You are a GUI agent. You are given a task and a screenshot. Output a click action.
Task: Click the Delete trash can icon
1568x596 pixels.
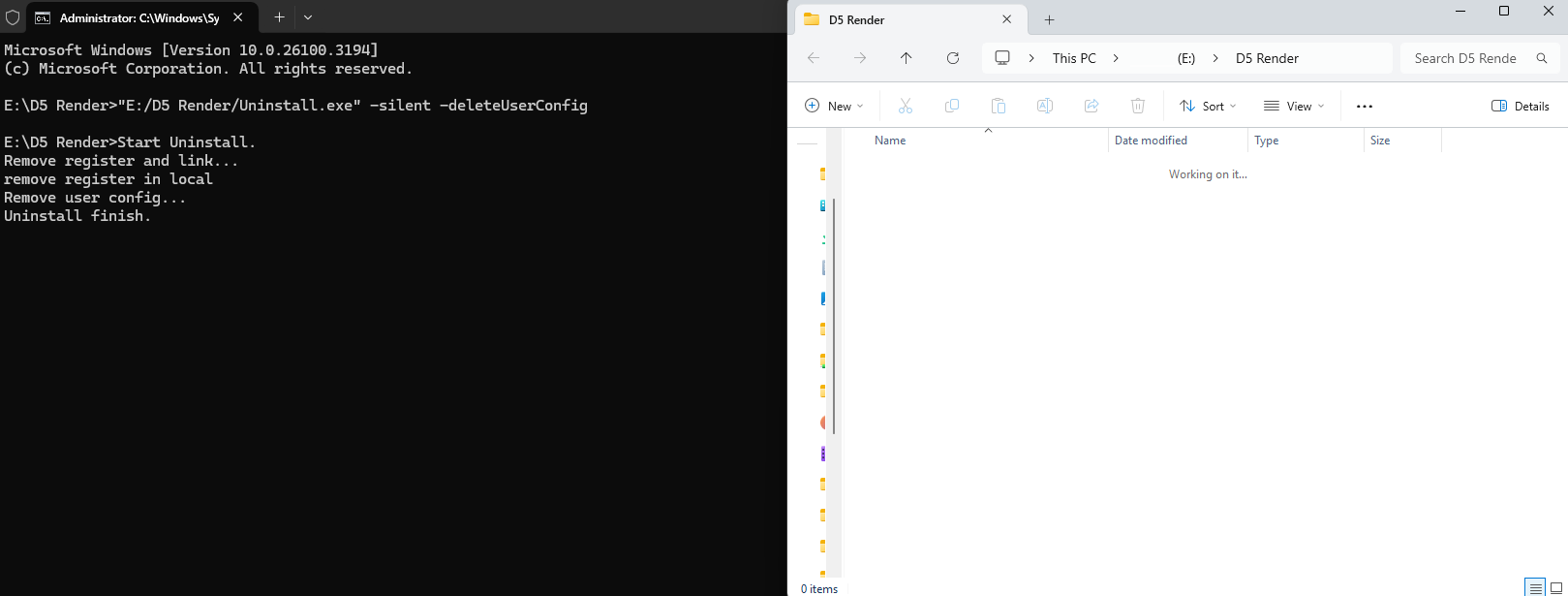tap(1138, 106)
